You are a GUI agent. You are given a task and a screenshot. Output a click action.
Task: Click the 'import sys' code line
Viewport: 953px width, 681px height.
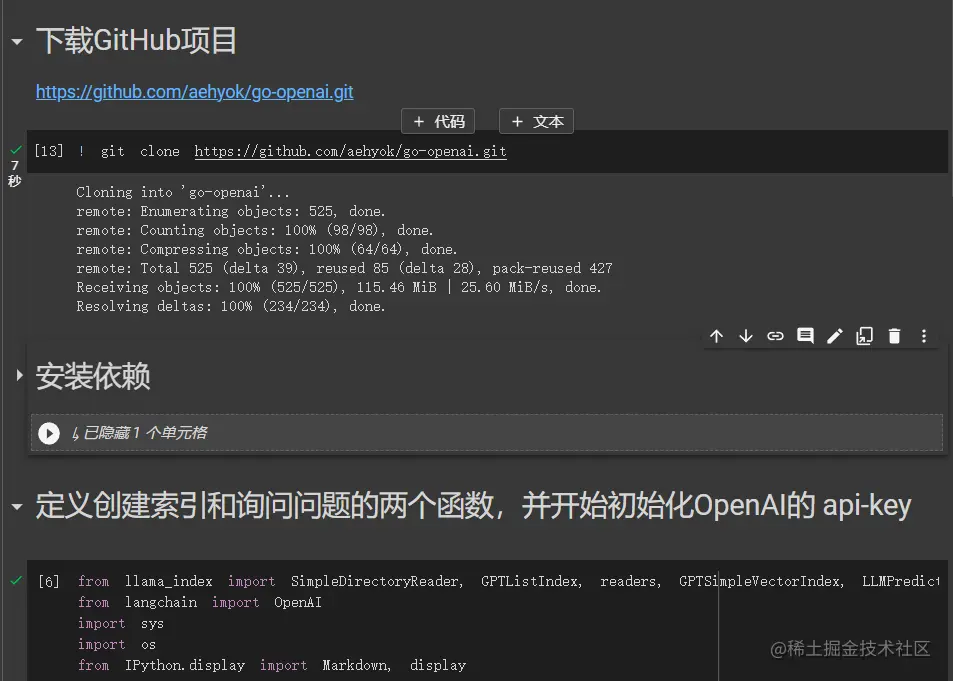point(120,624)
